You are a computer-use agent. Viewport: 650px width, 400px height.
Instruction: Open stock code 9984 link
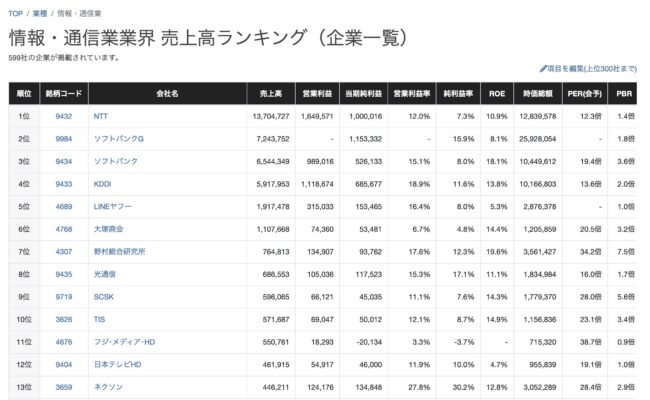click(63, 139)
